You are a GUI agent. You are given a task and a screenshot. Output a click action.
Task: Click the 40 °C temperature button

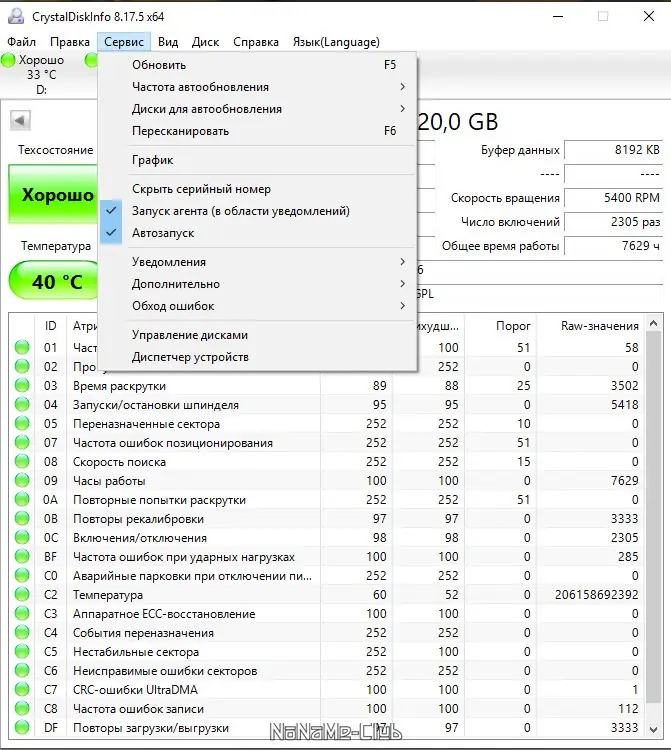(x=54, y=281)
